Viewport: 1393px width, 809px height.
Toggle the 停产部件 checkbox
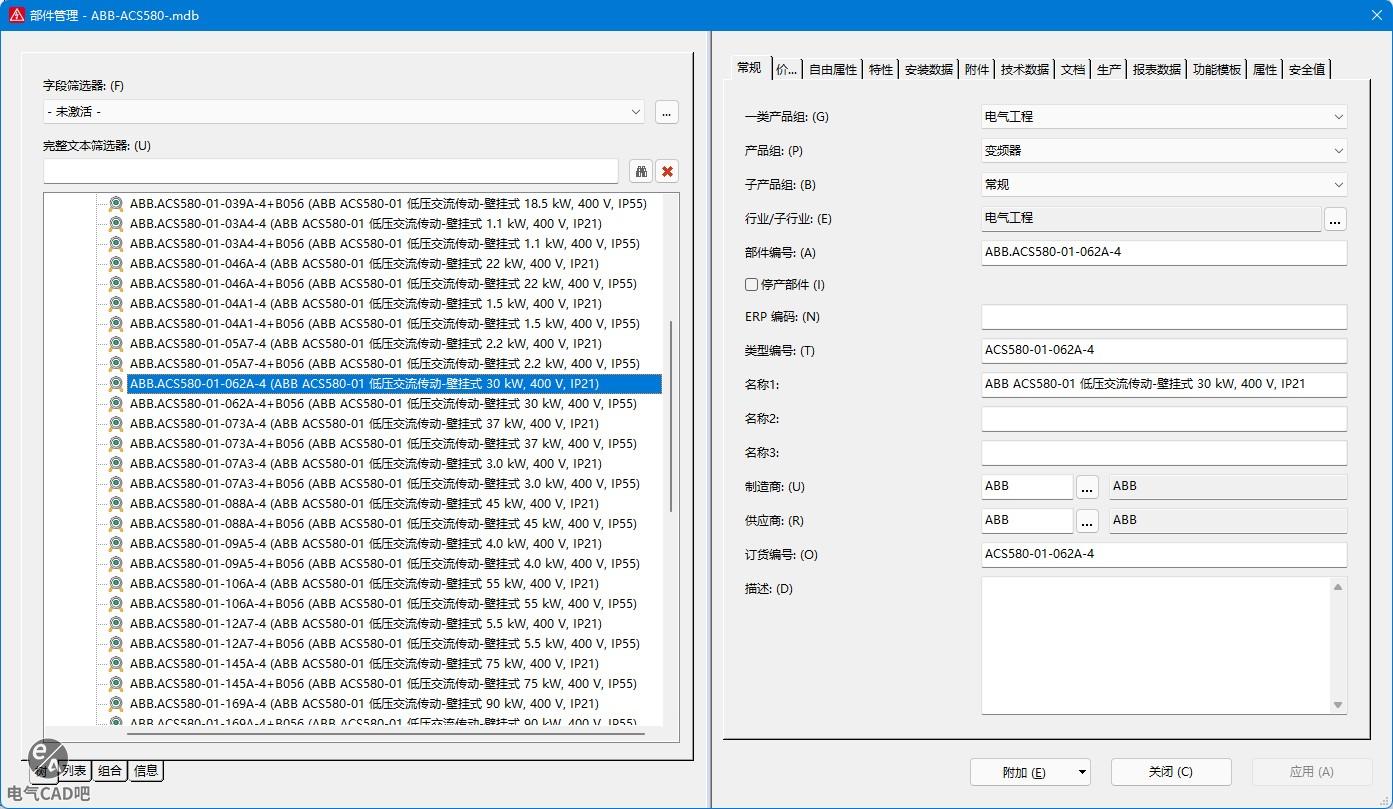[751, 285]
